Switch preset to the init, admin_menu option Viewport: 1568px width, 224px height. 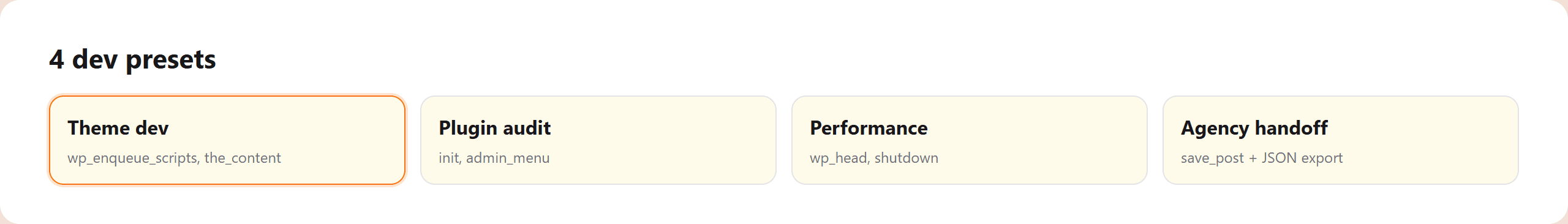tap(598, 140)
